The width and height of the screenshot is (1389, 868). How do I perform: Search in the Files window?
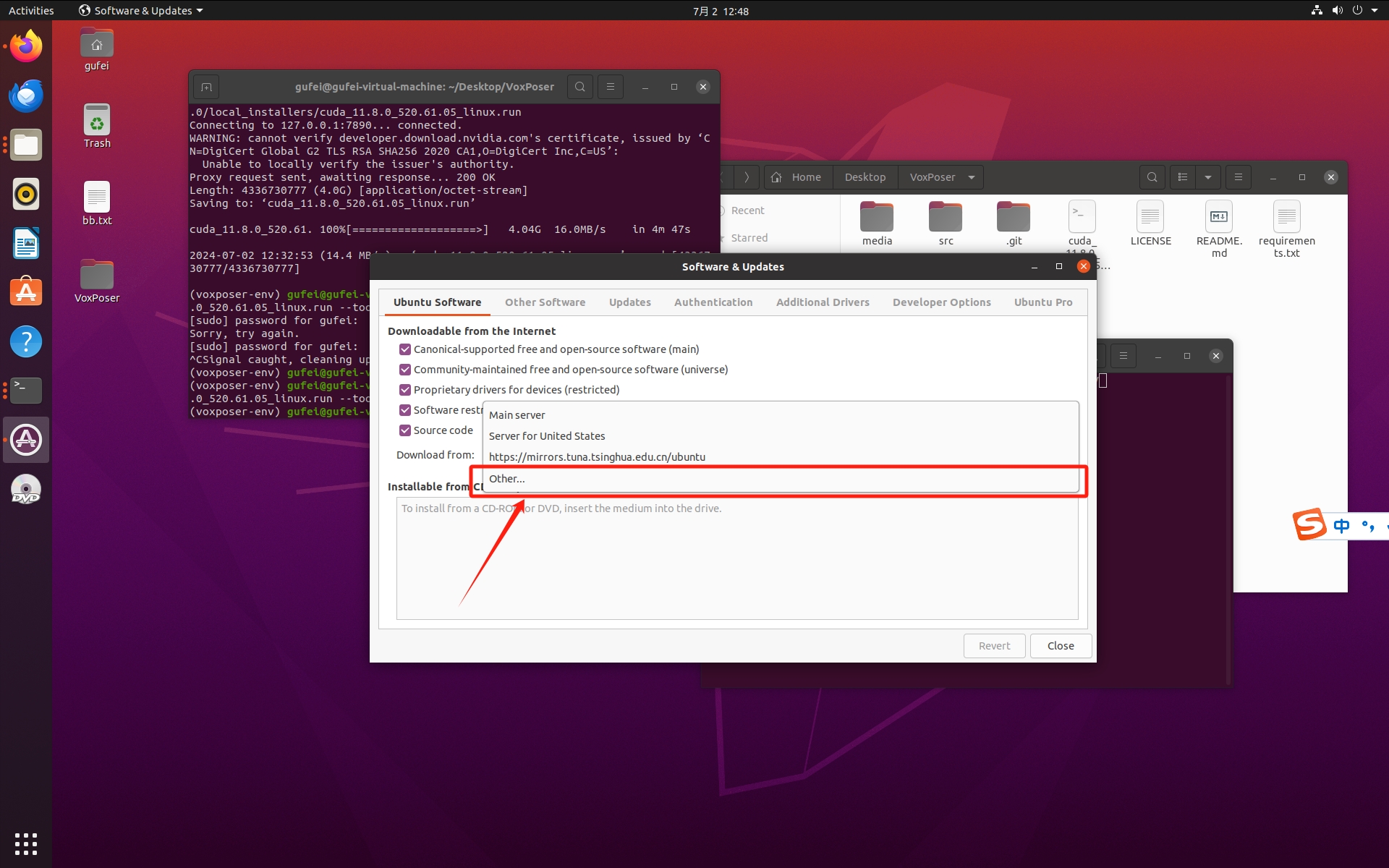click(x=1152, y=177)
